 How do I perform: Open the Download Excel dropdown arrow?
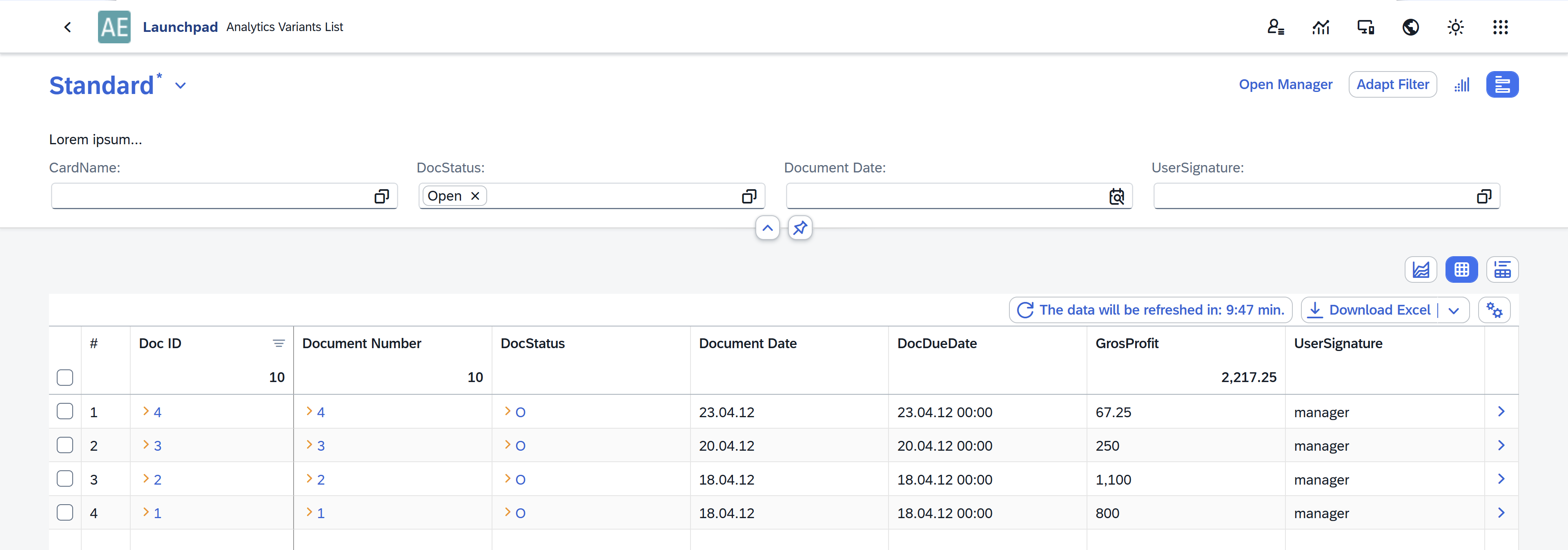tap(1454, 310)
